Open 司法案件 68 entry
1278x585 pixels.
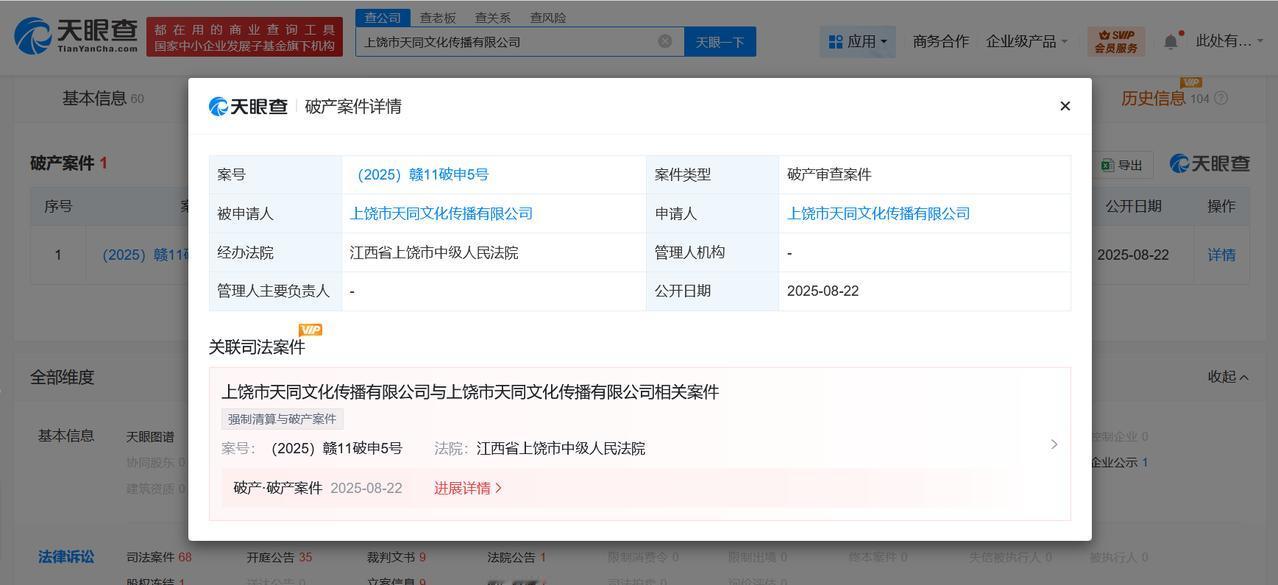pyautogui.click(x=159, y=557)
